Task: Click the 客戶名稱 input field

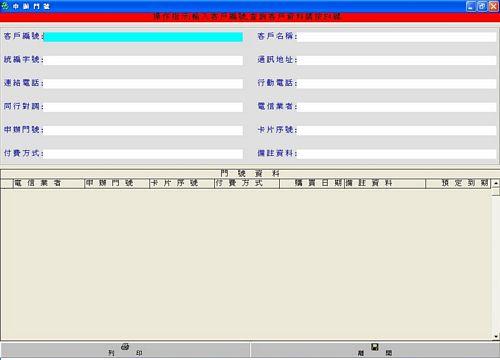Action: 397,37
